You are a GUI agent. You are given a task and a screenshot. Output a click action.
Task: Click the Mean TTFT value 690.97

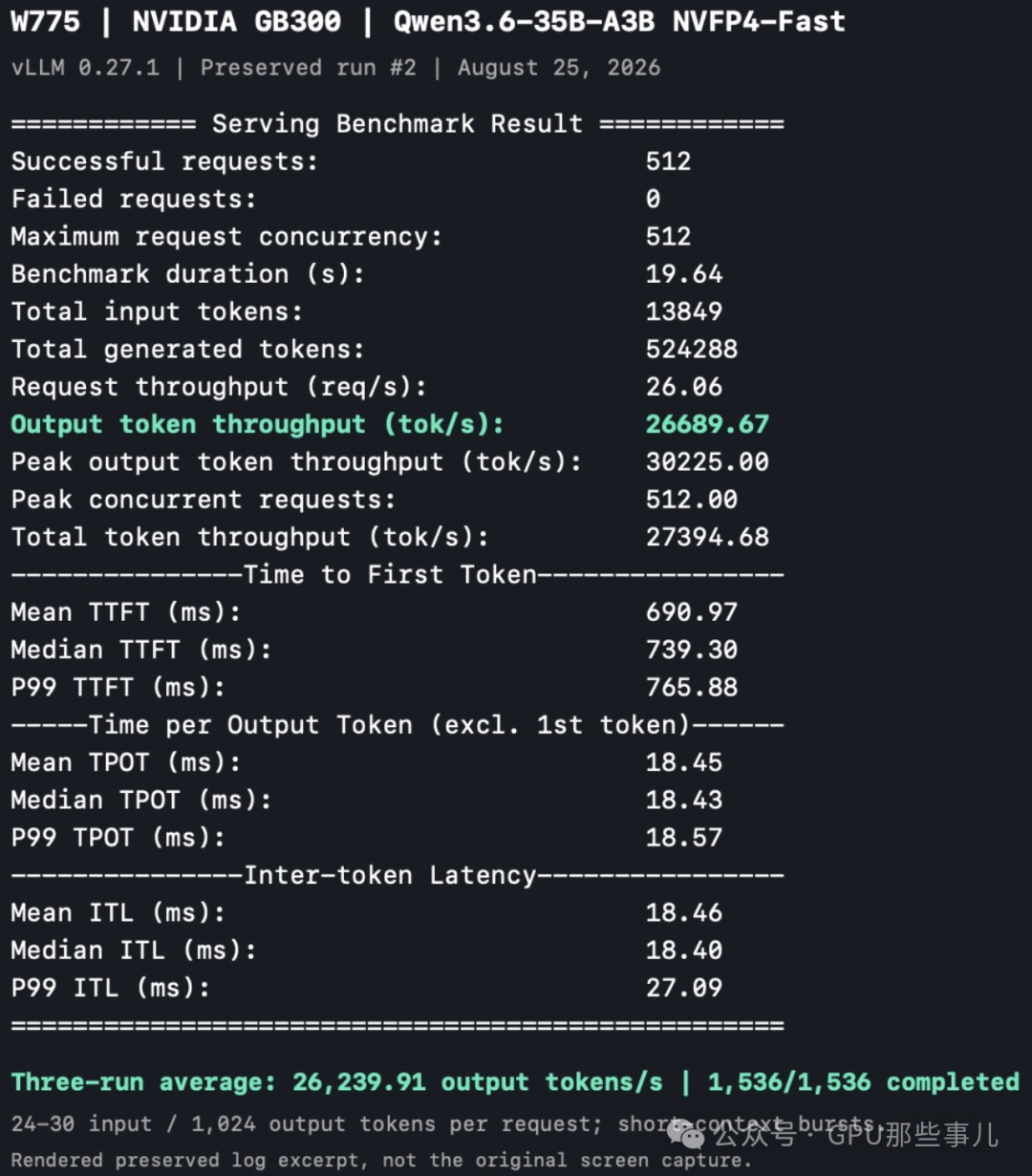pyautogui.click(x=692, y=612)
